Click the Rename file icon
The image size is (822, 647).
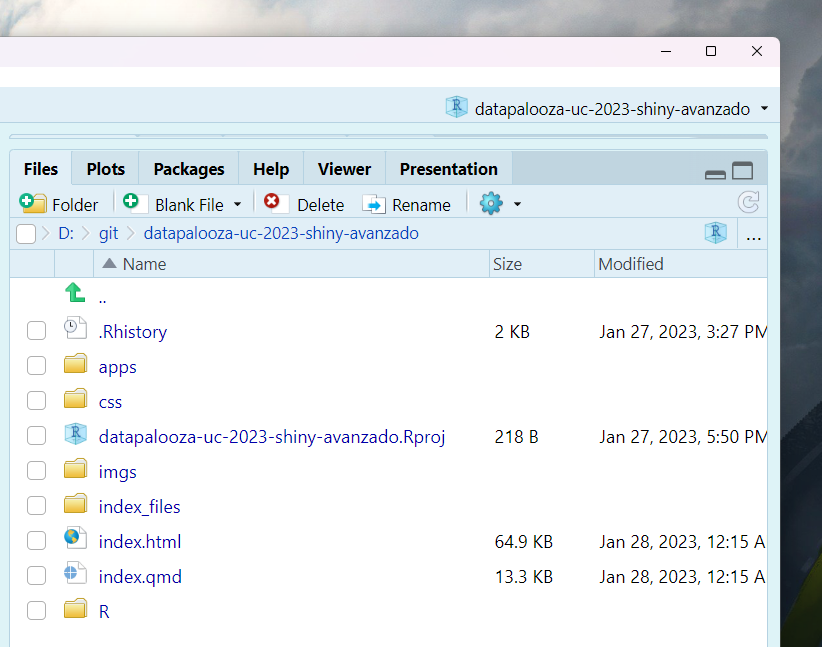pyautogui.click(x=374, y=204)
